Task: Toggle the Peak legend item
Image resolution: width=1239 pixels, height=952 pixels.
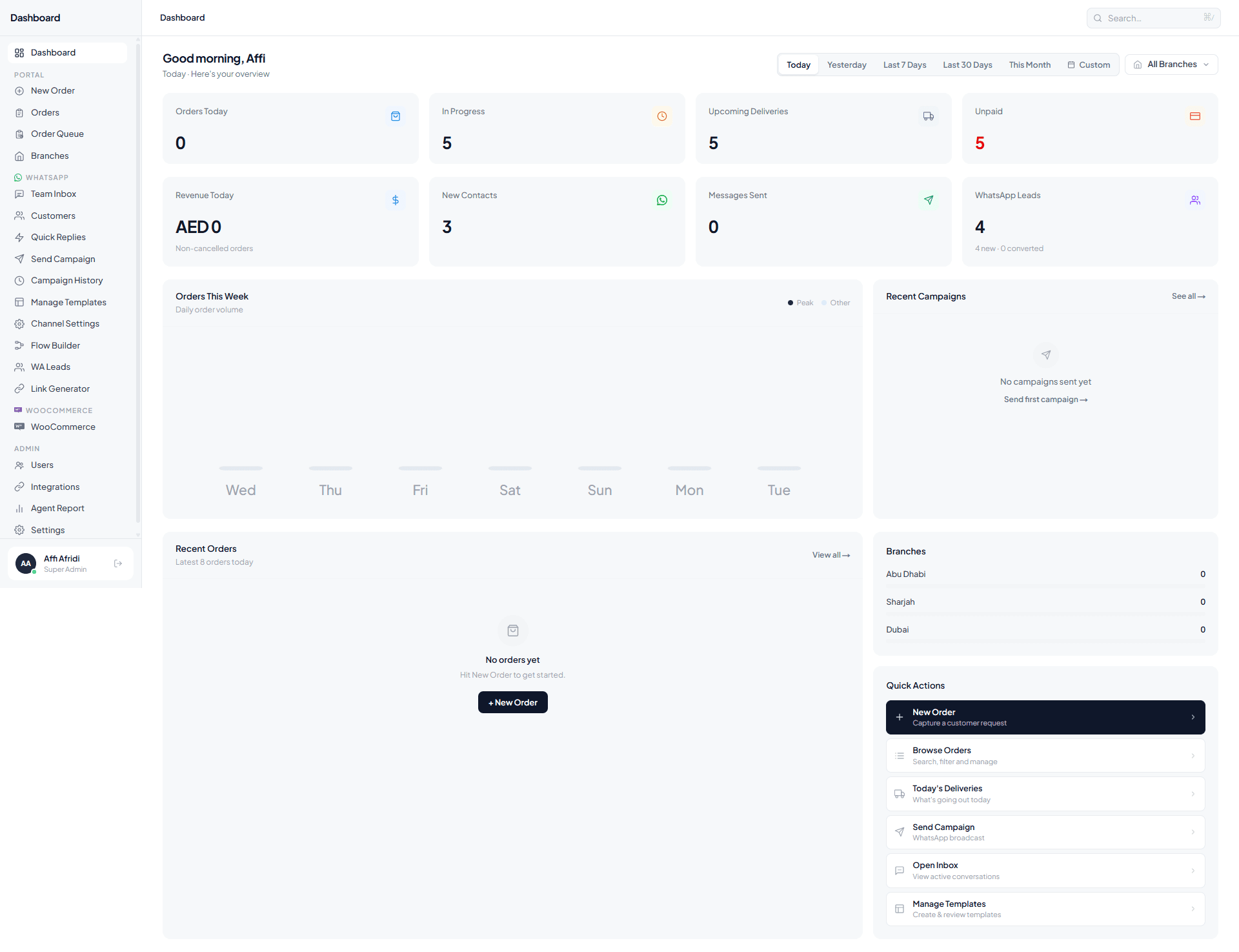Action: [800, 303]
